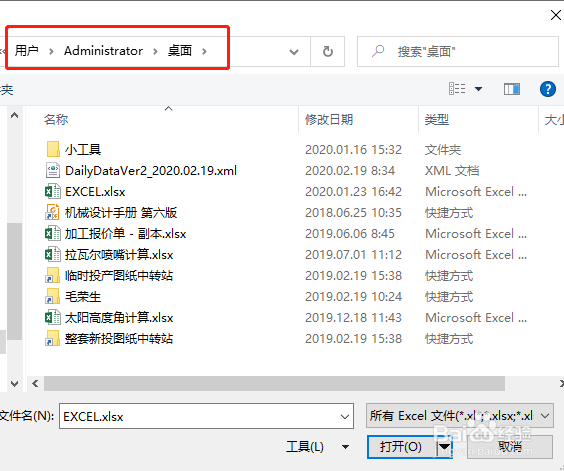Screen dimensions: 564x471
Task: Click the navigation pane scroll down arrow
Action: [14, 384]
